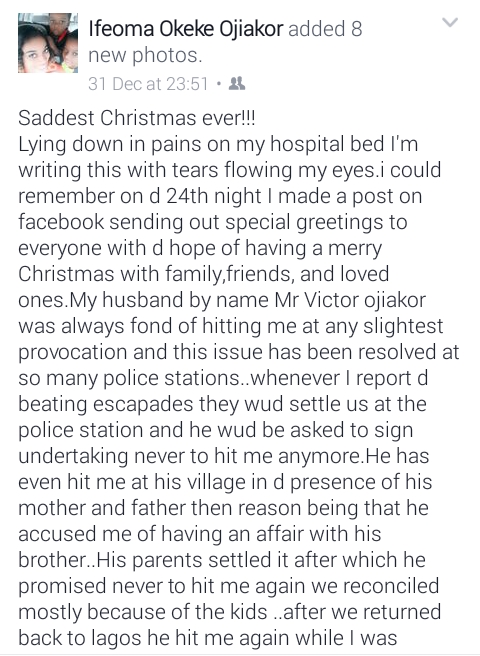Tap the 'Saddest Christmas ever!!!' opening line
The height and width of the screenshot is (656, 480).
coord(137,118)
